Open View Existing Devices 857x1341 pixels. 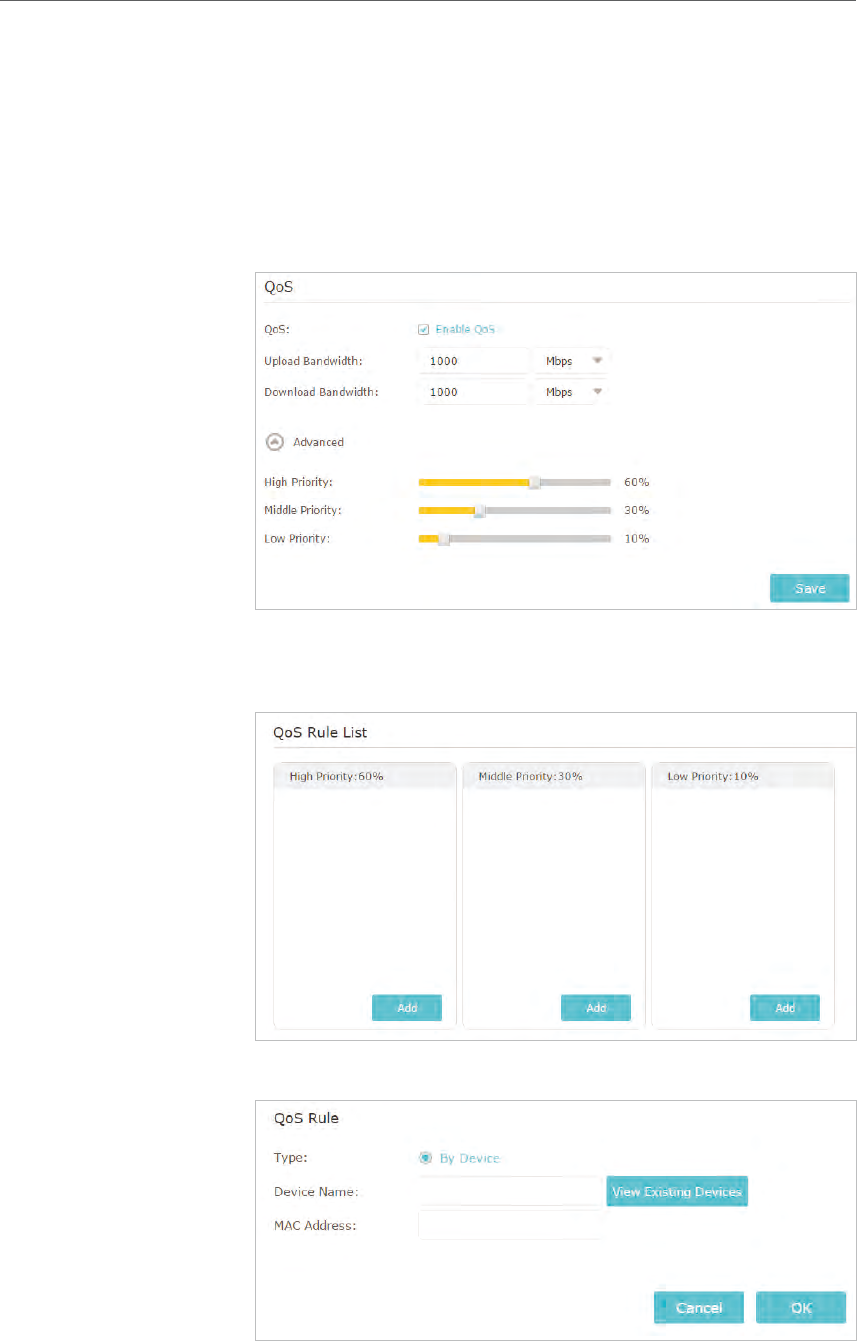tap(677, 1191)
